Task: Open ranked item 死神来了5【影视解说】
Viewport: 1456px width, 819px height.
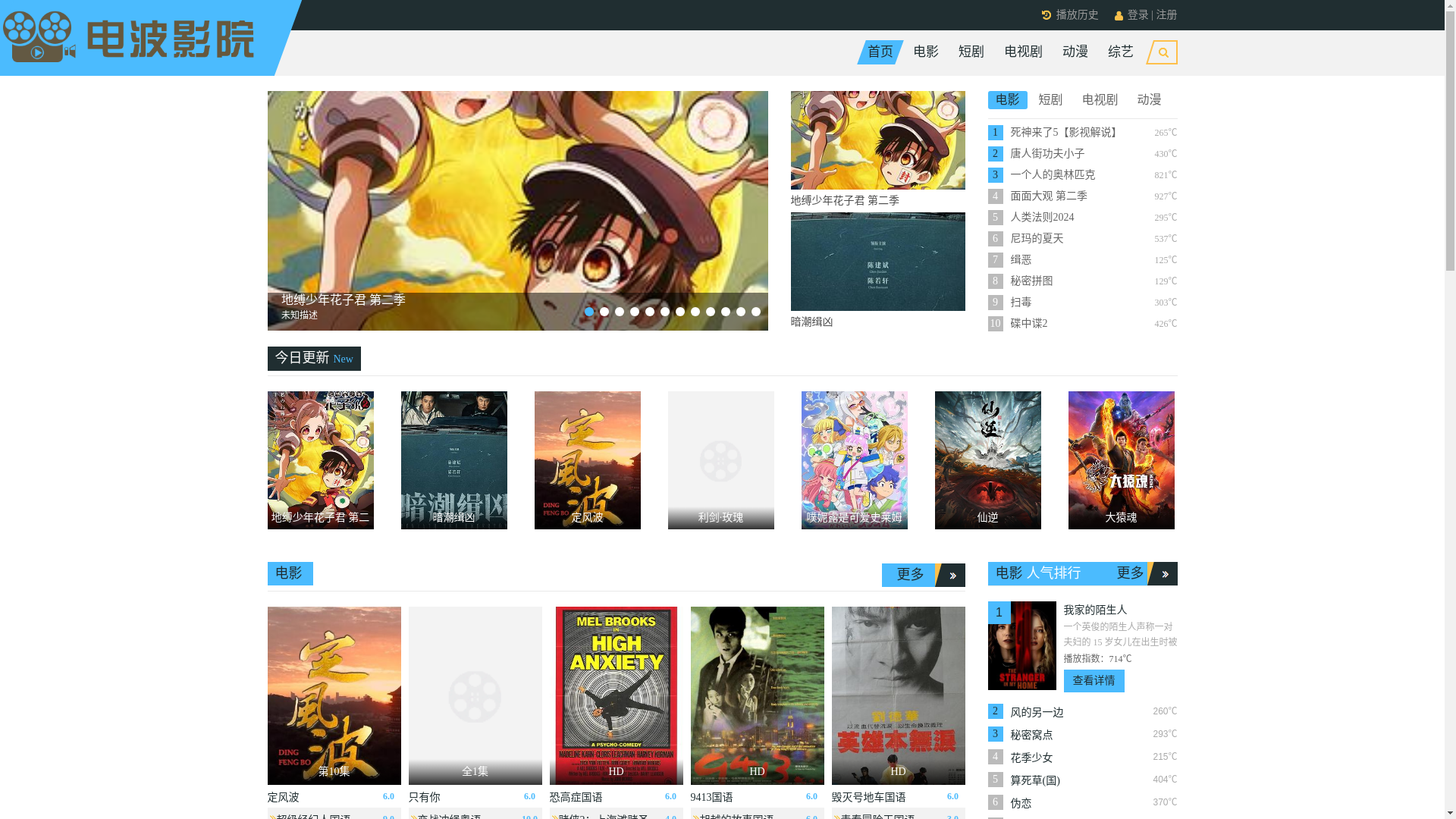Action: tap(1066, 133)
